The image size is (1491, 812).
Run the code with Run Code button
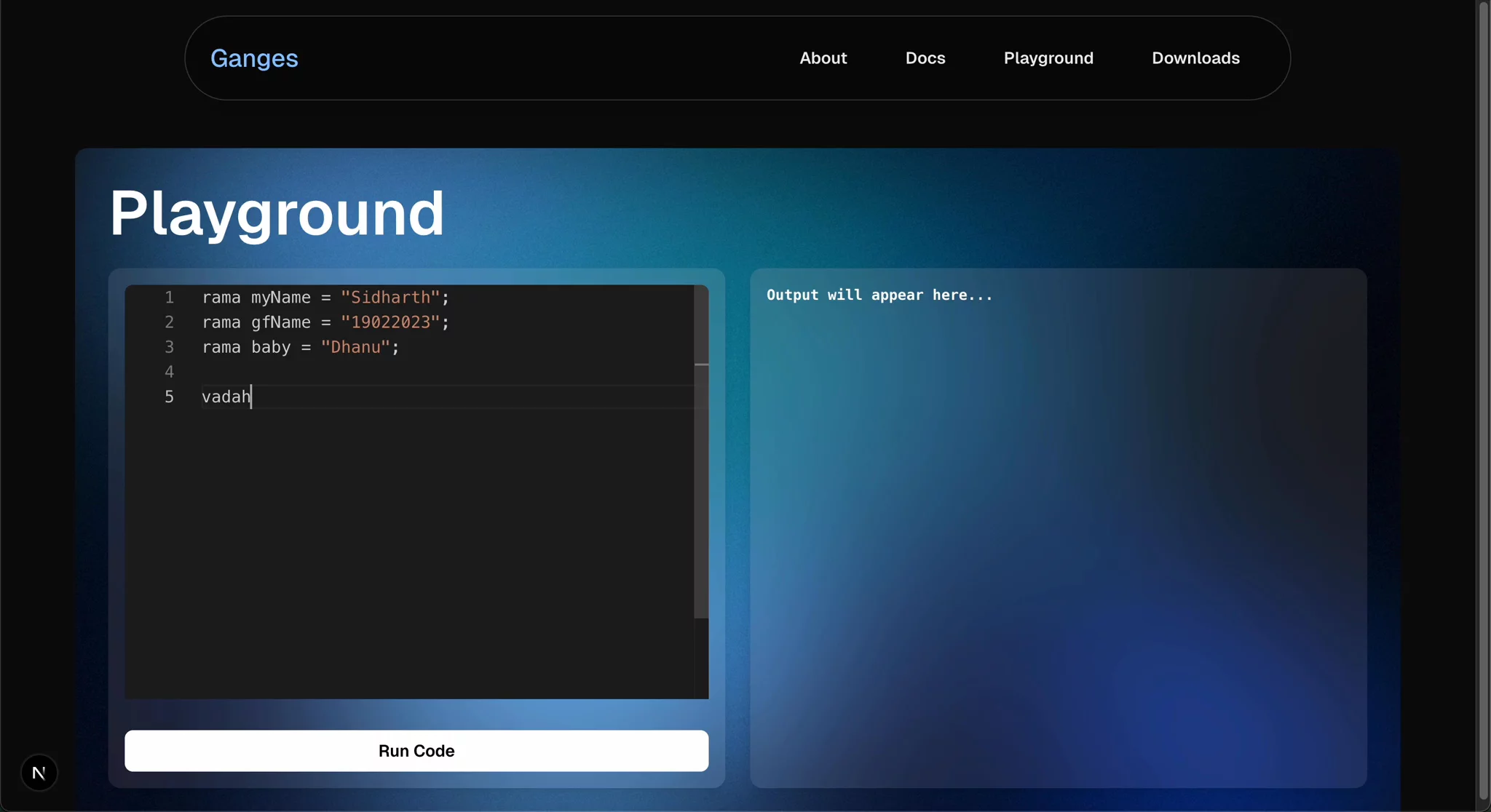pyautogui.click(x=416, y=750)
